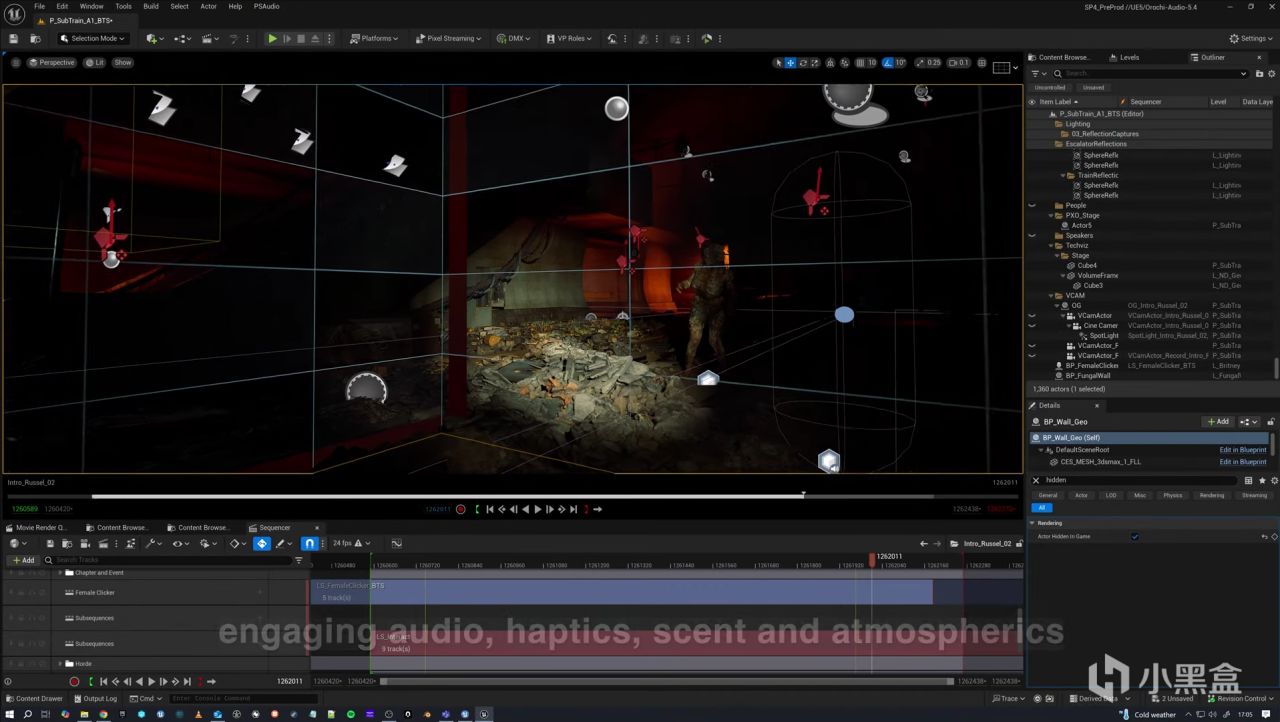1280x722 pixels.
Task: Expand the Horde folder track
Action: click(x=60, y=663)
